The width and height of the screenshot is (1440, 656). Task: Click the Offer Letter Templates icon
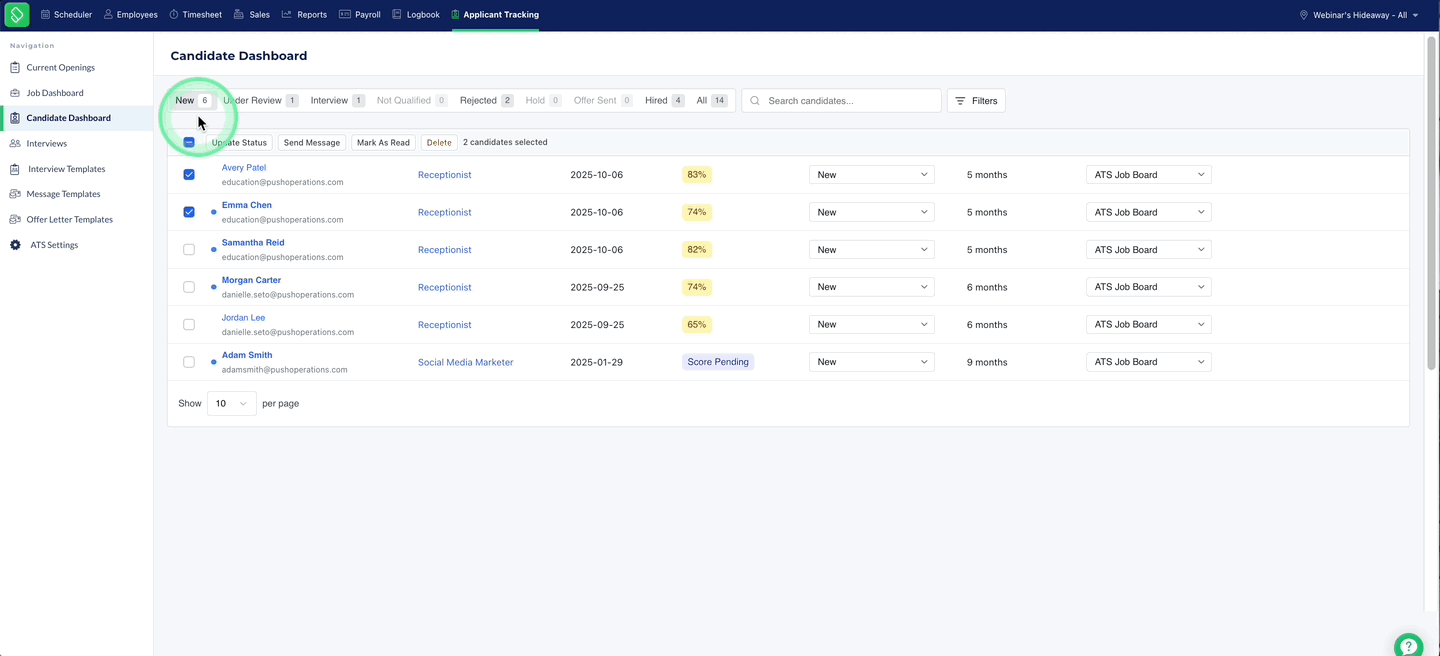click(x=15, y=220)
